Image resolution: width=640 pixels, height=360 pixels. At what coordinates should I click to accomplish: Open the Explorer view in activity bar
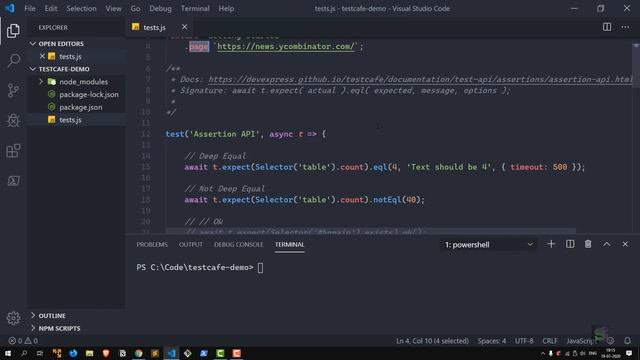coord(13,31)
